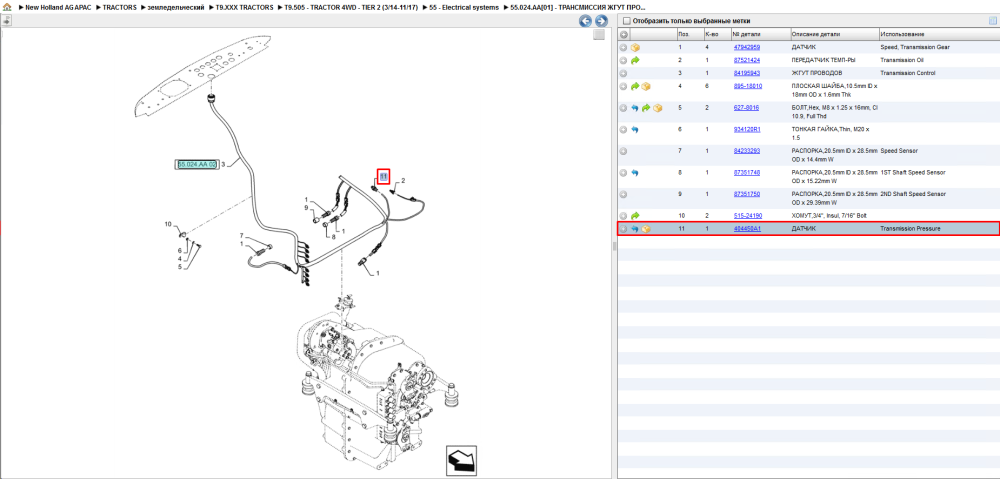Click the plus button for part 84233293

pyautogui.click(x=624, y=151)
